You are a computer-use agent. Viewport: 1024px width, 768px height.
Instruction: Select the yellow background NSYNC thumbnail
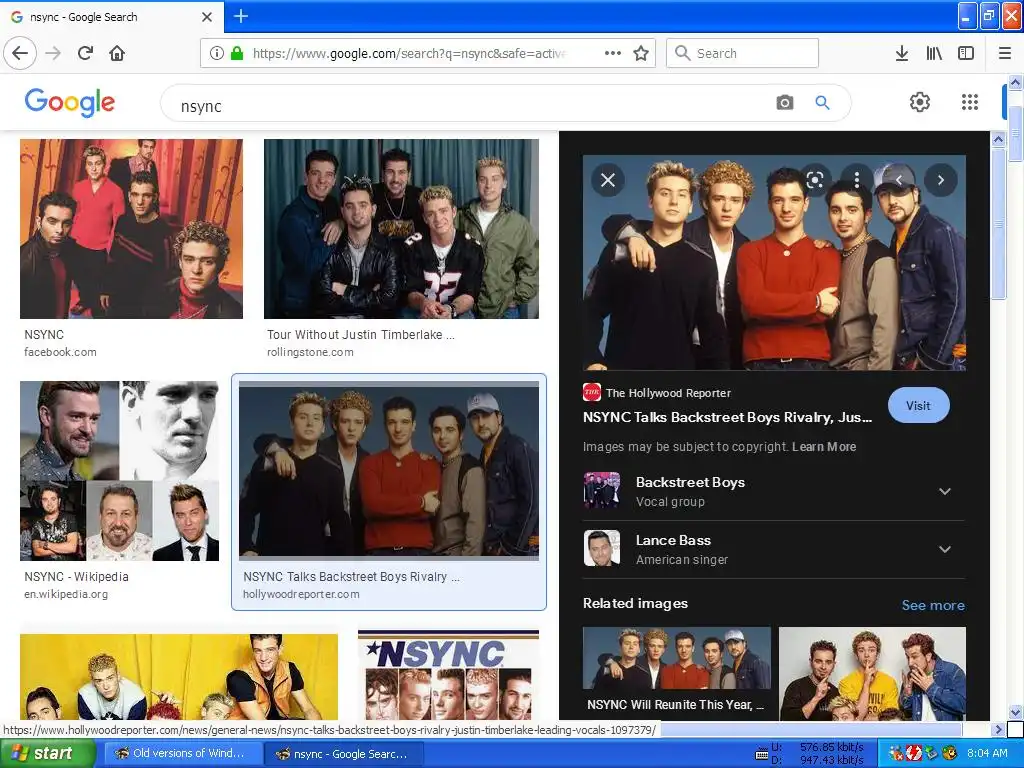(179, 677)
